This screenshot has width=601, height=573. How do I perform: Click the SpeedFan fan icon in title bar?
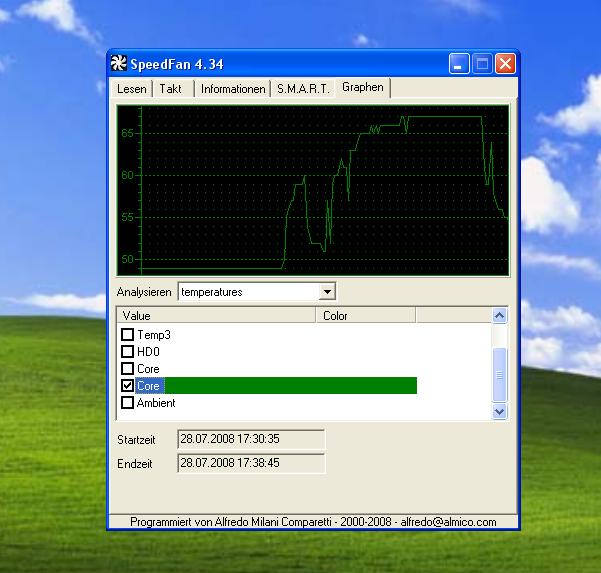point(118,63)
